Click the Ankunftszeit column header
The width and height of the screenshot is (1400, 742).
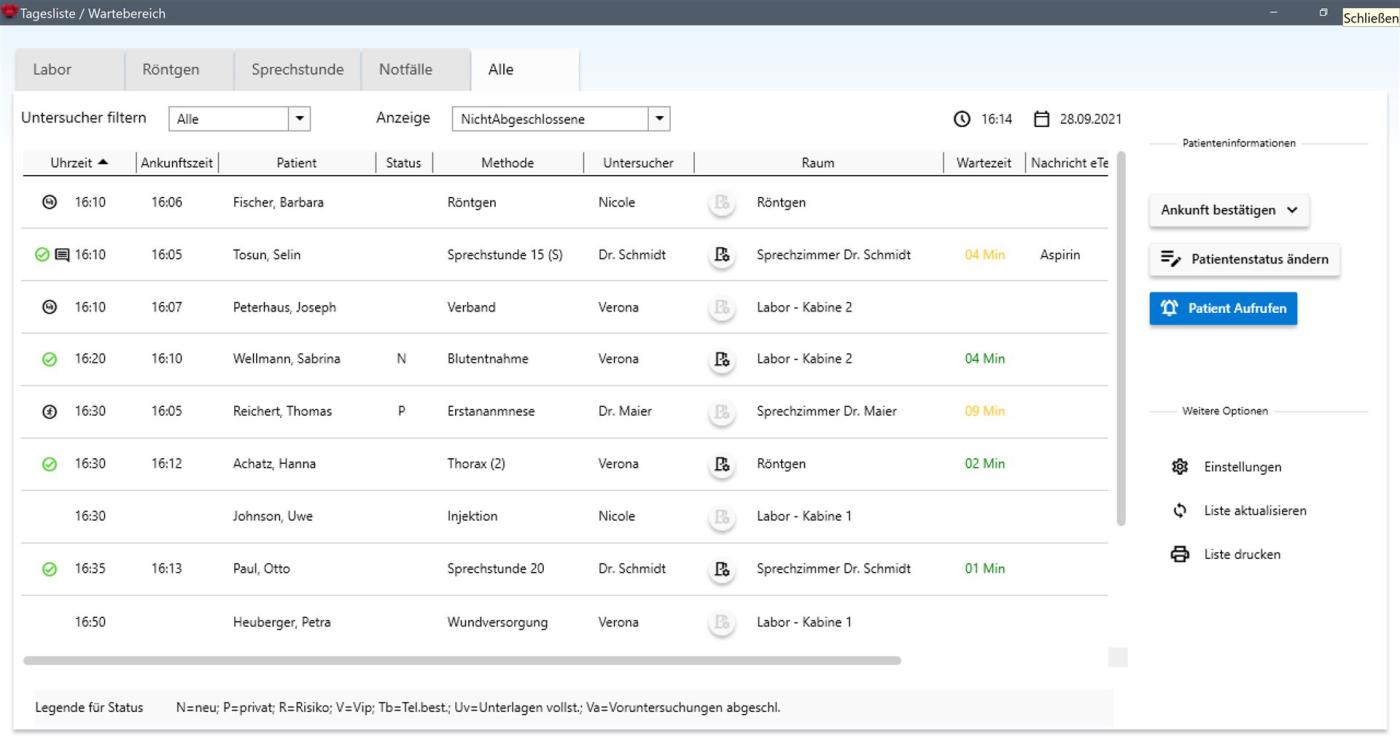pos(177,163)
